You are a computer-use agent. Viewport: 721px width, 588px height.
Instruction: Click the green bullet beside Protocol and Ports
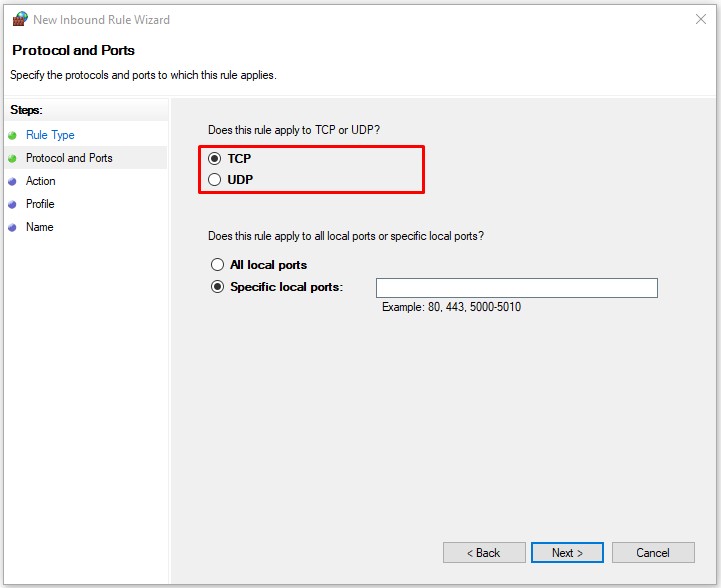coord(12,158)
